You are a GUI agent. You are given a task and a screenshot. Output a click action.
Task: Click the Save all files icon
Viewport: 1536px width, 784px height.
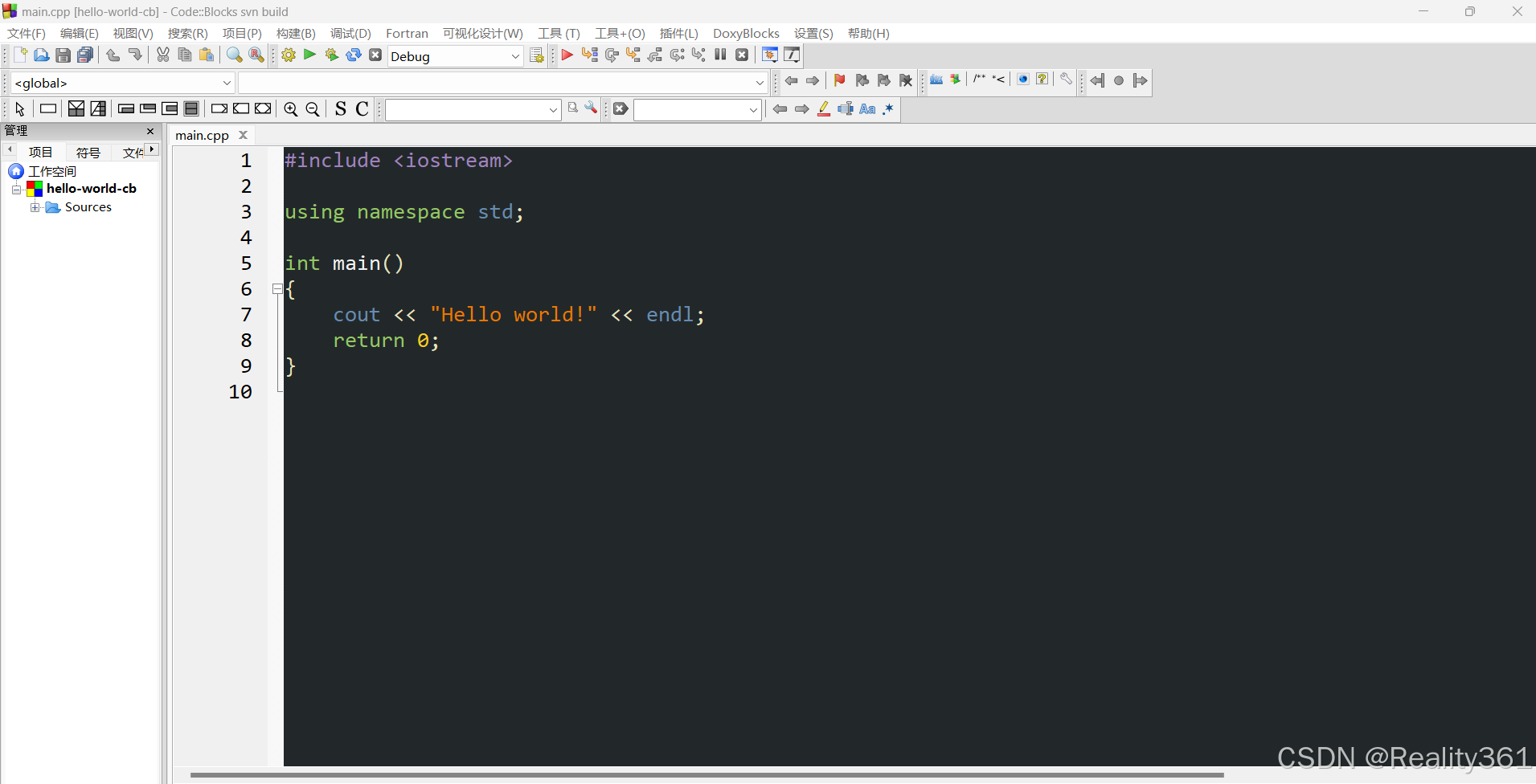tap(85, 55)
